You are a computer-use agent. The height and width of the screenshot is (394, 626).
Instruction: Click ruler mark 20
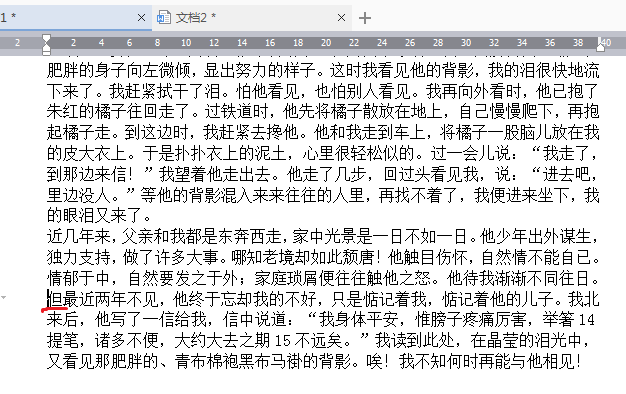point(326,43)
